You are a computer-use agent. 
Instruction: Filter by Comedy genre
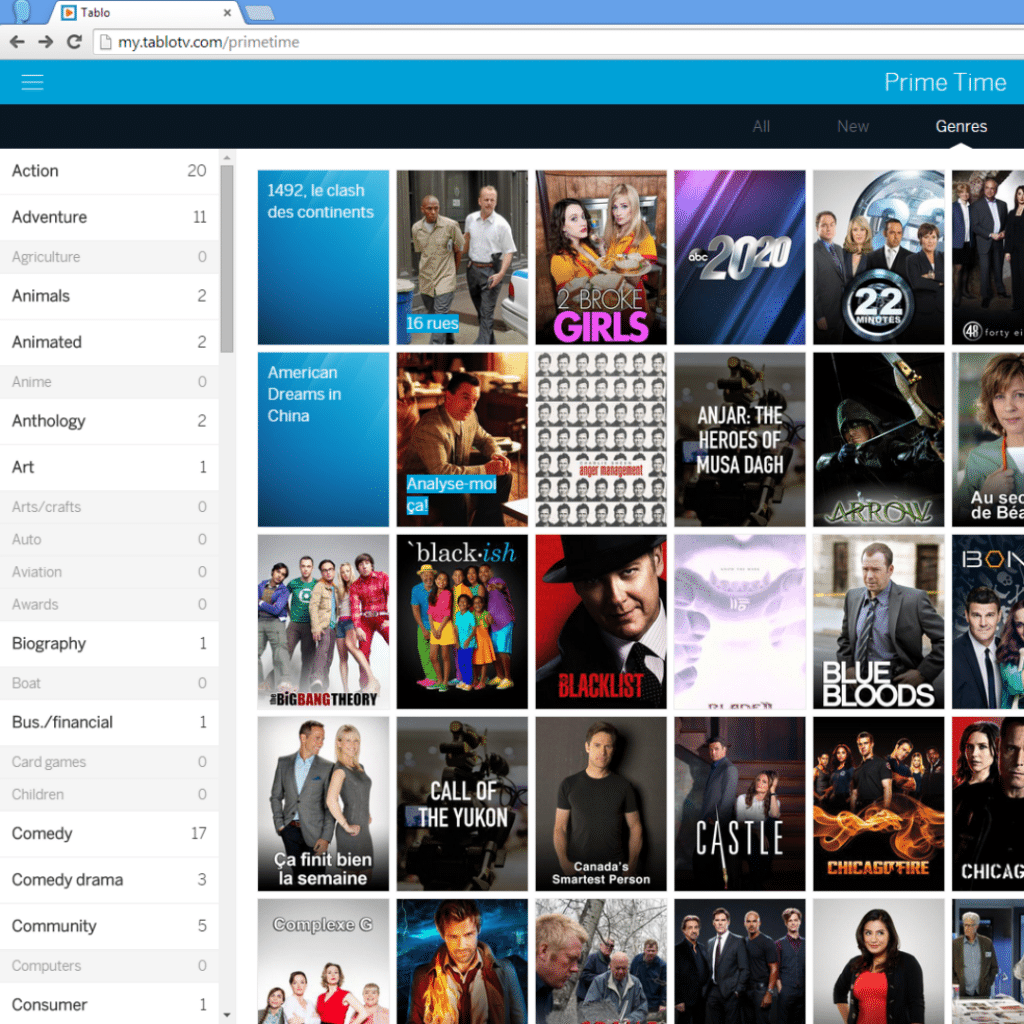109,834
